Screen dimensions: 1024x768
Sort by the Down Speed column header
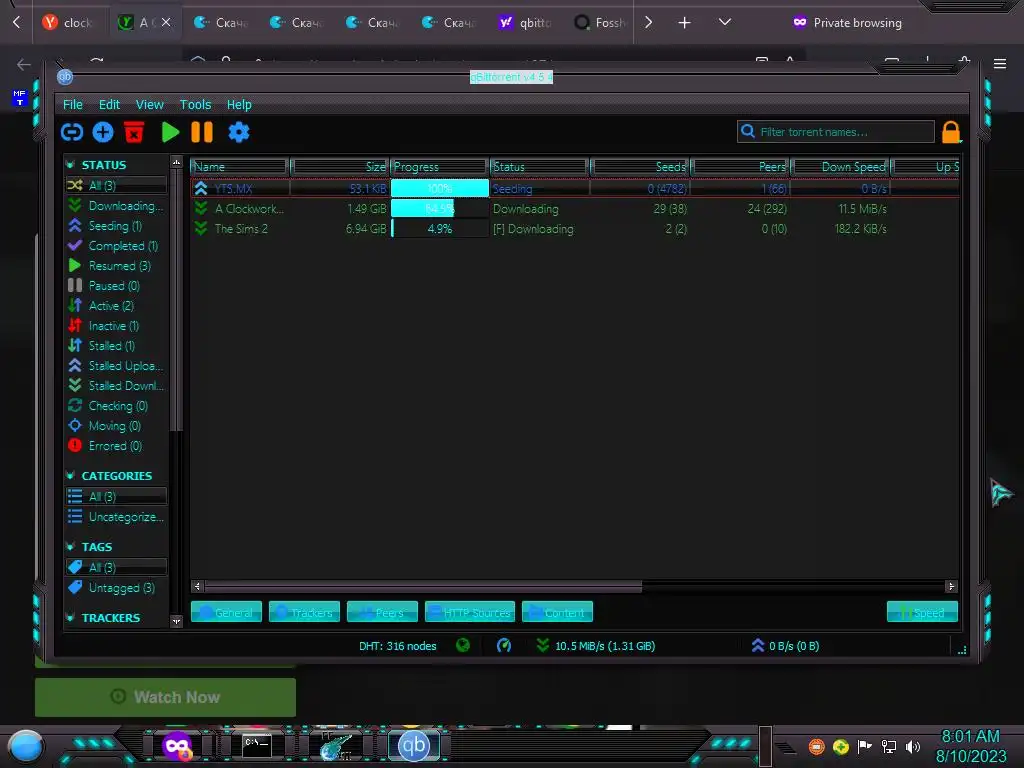pos(840,167)
